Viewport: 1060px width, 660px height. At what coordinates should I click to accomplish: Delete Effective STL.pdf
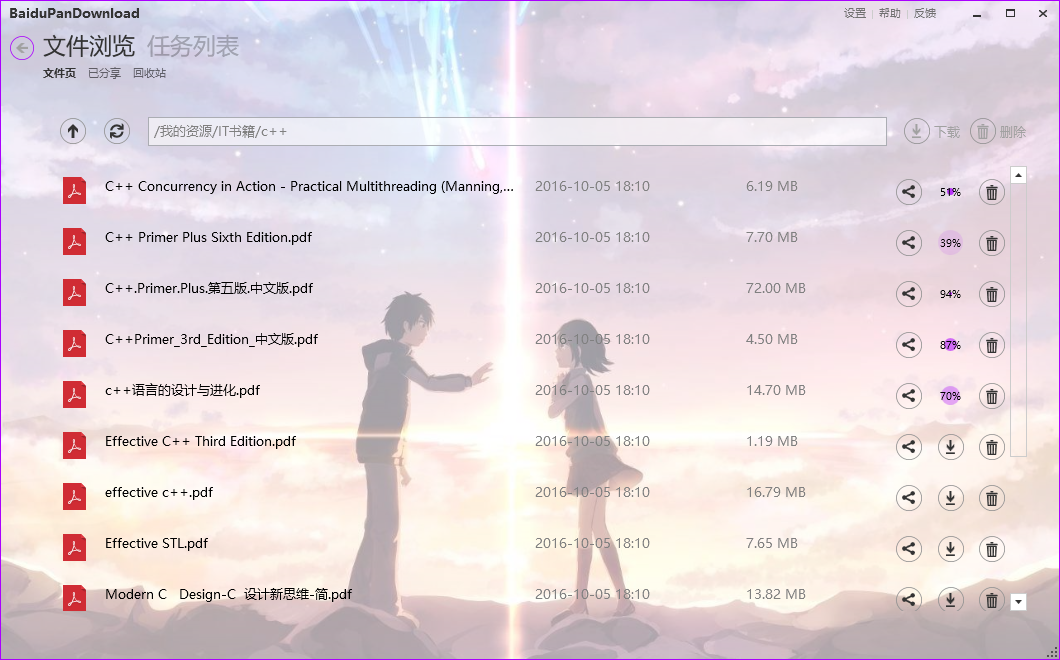(x=992, y=549)
